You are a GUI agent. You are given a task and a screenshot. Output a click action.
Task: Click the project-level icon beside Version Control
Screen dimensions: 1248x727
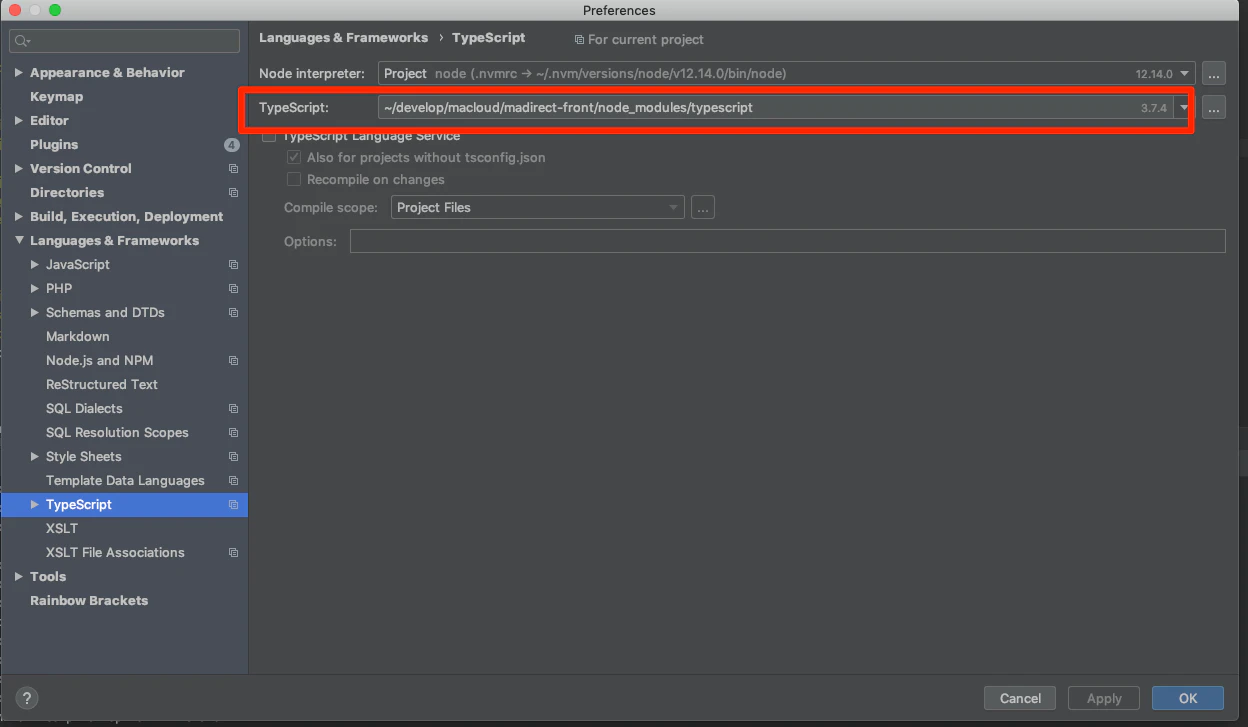(233, 169)
